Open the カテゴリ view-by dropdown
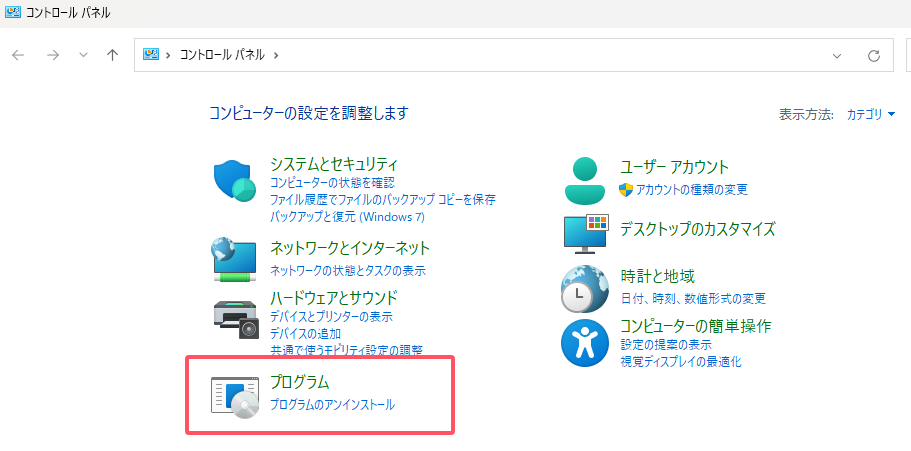The width and height of the screenshot is (911, 451). (x=871, y=114)
